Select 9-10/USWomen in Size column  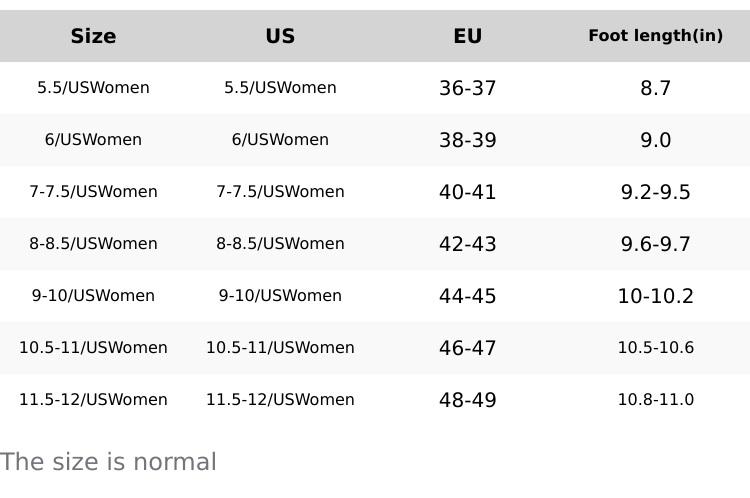(93, 296)
